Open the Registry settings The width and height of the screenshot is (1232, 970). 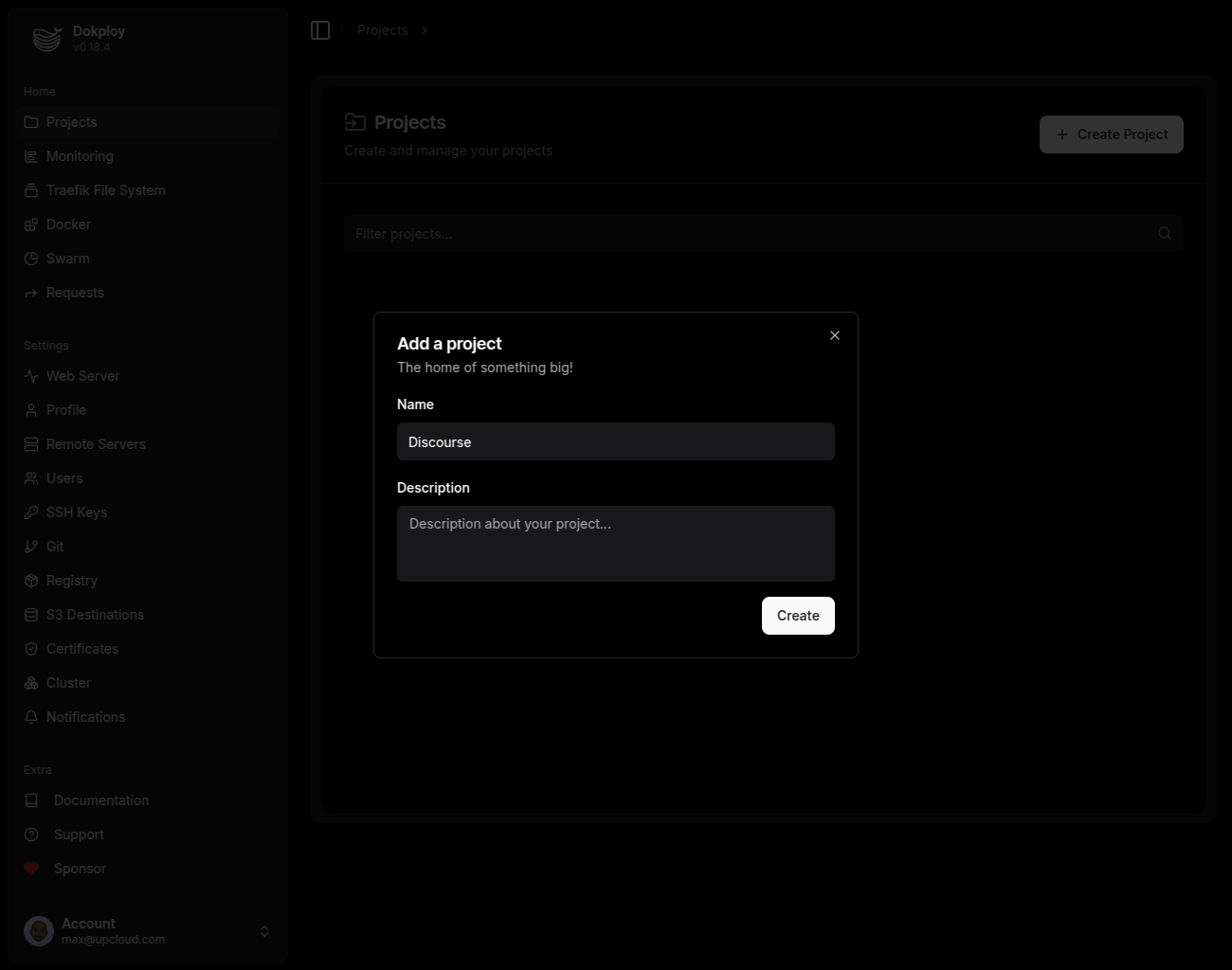pyautogui.click(x=71, y=581)
